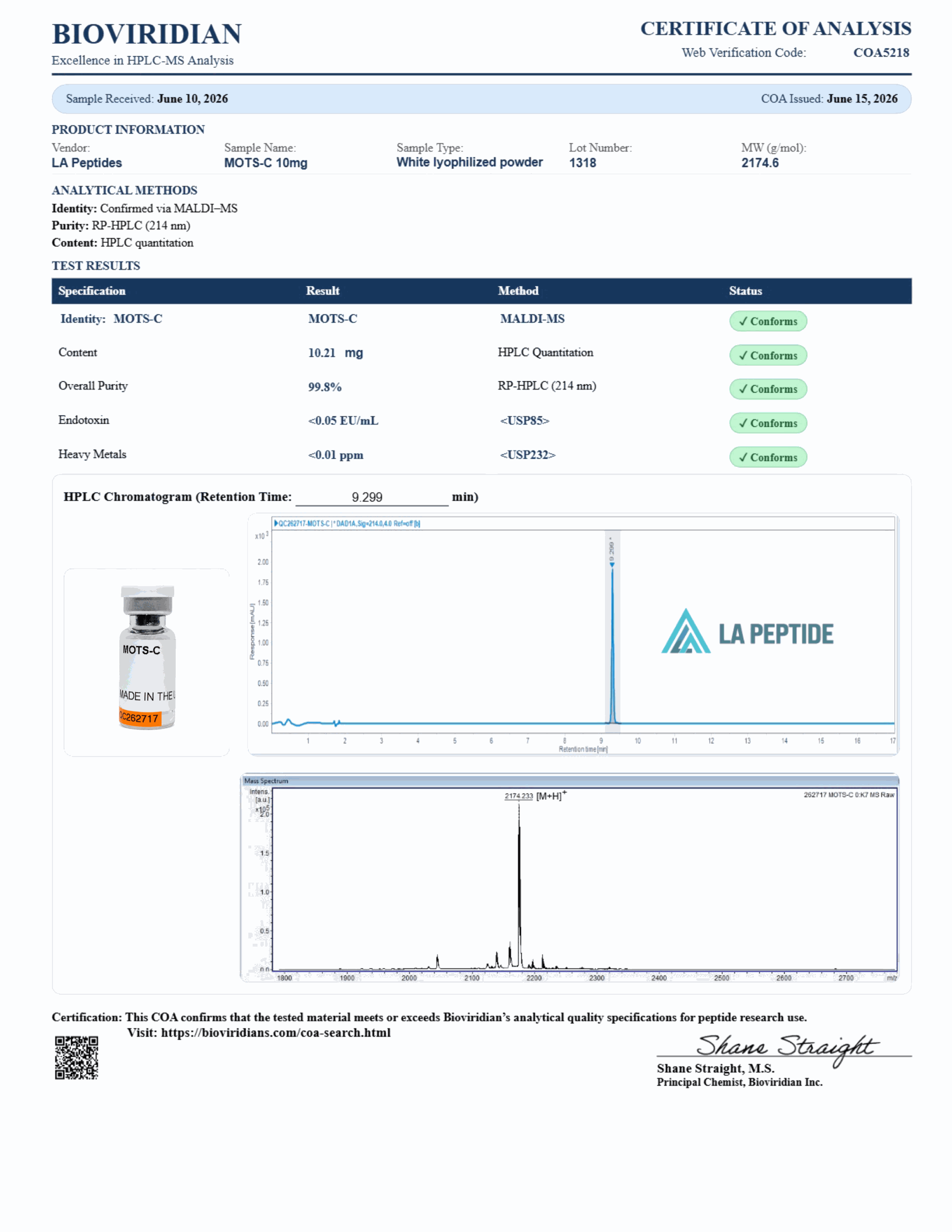Click the web verification code COA5218
The height and width of the screenshot is (1232, 952).
(x=881, y=52)
